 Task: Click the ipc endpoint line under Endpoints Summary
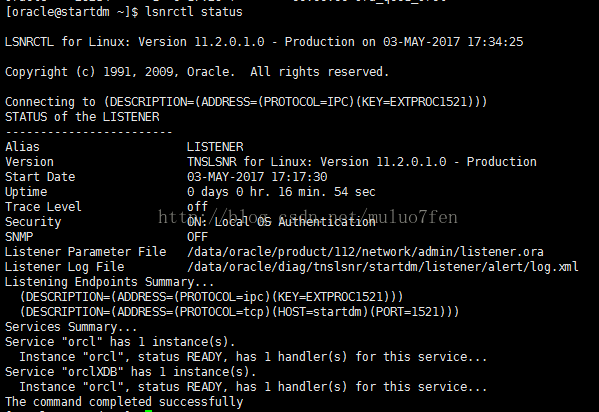pyautogui.click(x=211, y=297)
